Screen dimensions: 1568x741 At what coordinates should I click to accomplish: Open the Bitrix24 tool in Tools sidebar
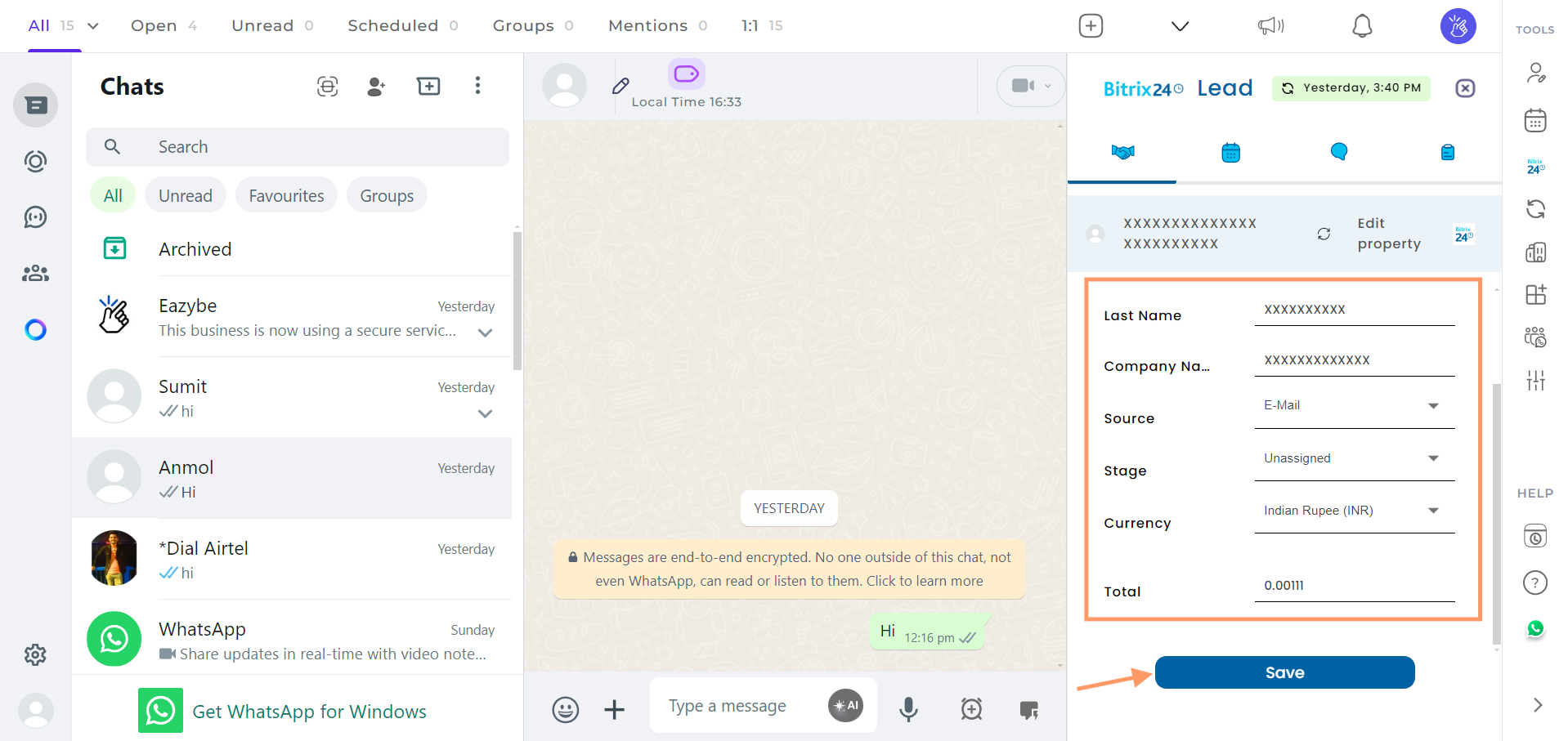click(1535, 167)
